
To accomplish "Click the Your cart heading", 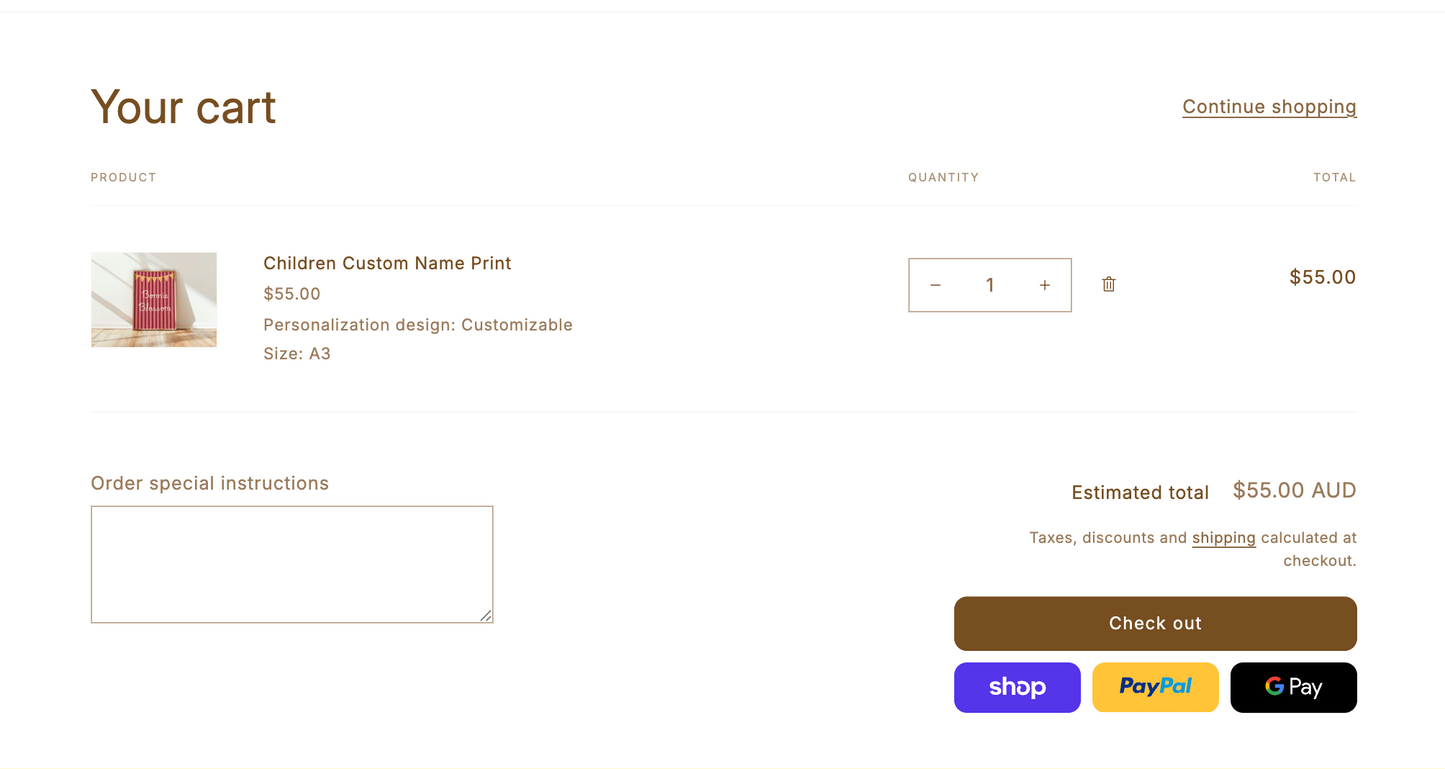I will click(x=183, y=107).
